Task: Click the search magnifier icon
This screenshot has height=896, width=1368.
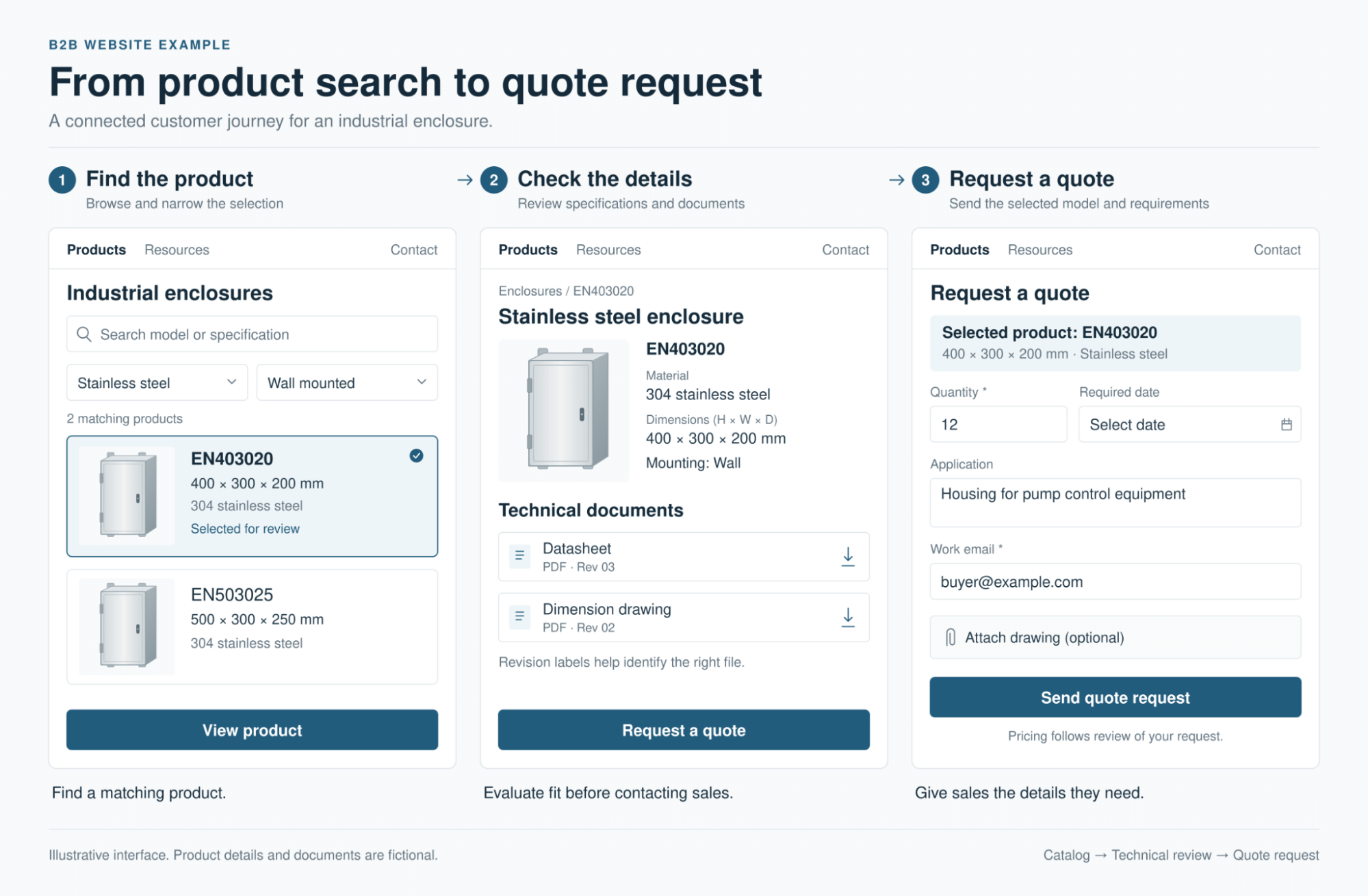Action: [84, 334]
